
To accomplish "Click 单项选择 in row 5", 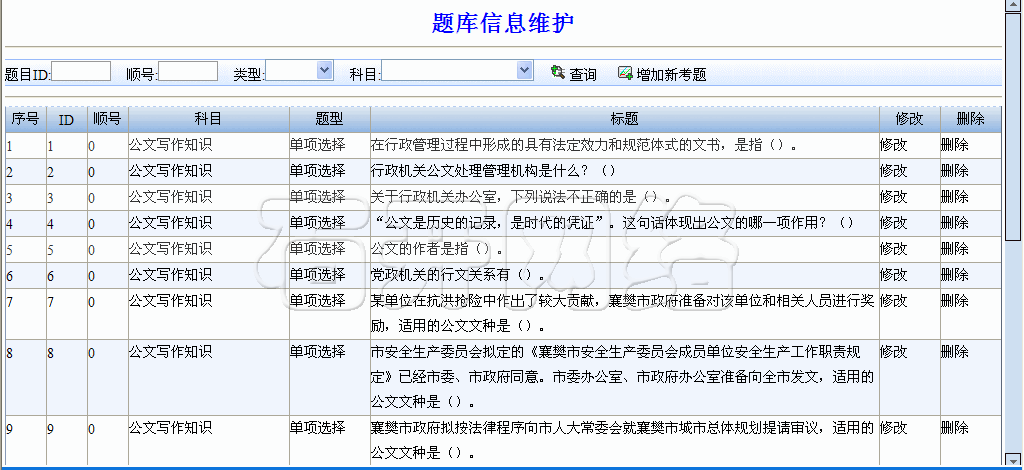I will [x=317, y=249].
